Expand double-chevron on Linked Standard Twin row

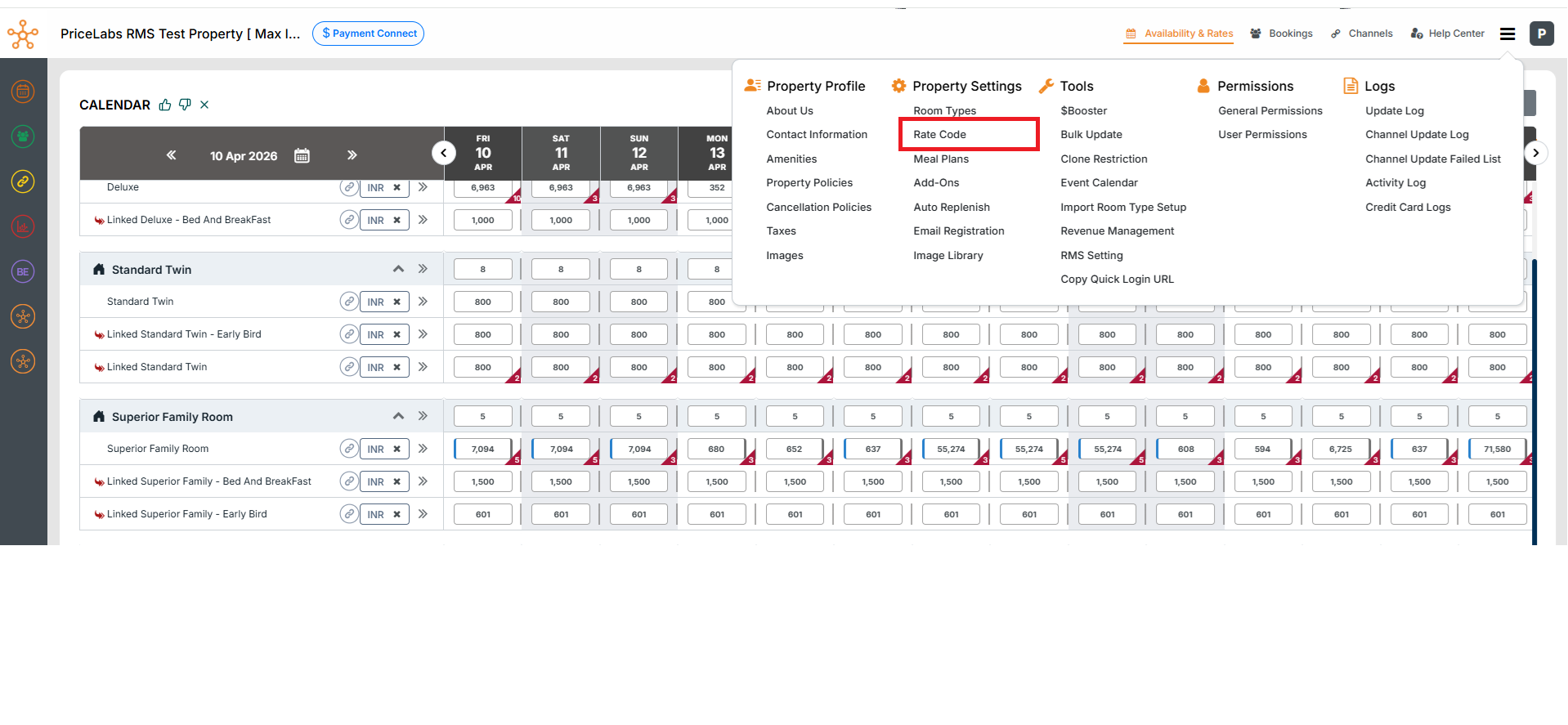click(423, 367)
